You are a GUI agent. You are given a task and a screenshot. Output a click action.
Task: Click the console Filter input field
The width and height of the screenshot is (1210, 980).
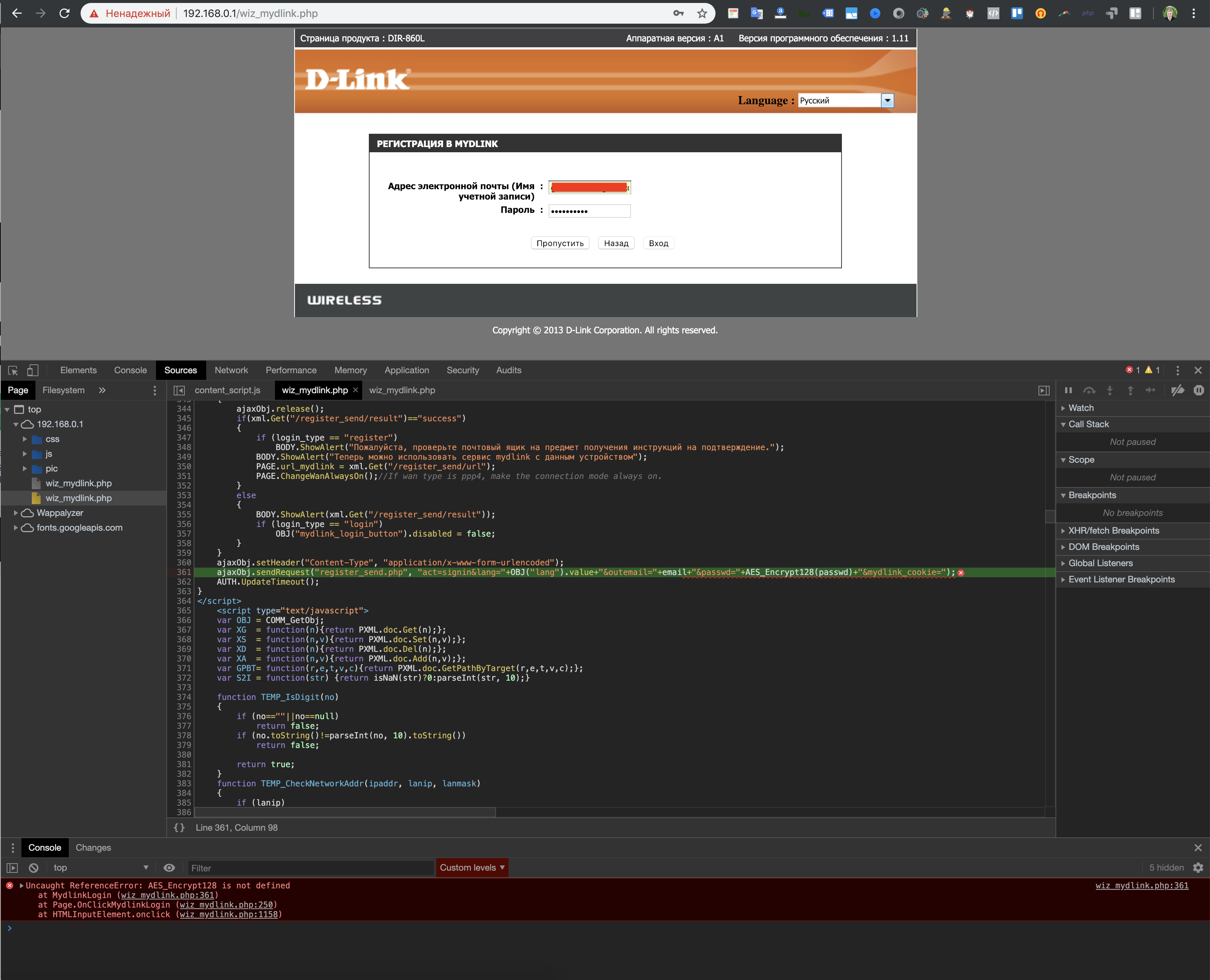310,868
